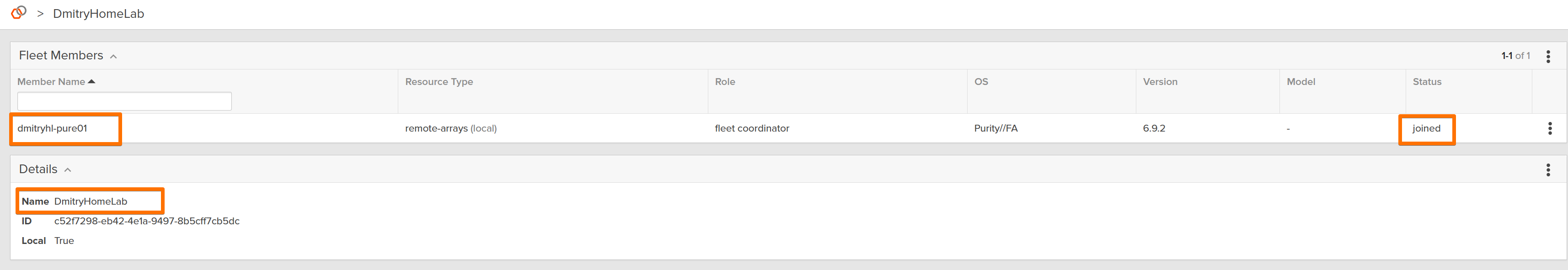Sort by the Version column header
Screen dimensions: 1568x270
point(1160,81)
